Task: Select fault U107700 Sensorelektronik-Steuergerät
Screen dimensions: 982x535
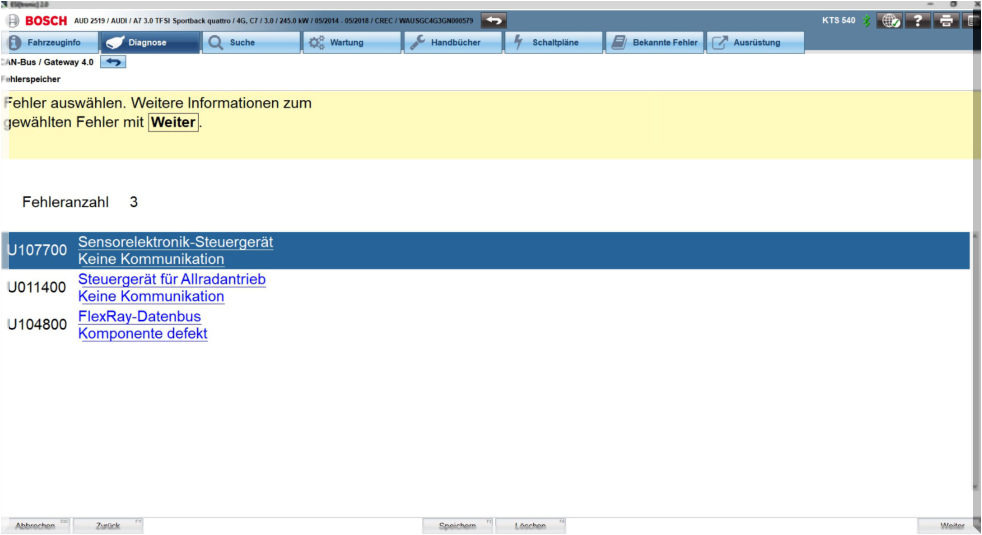Action: (x=175, y=250)
